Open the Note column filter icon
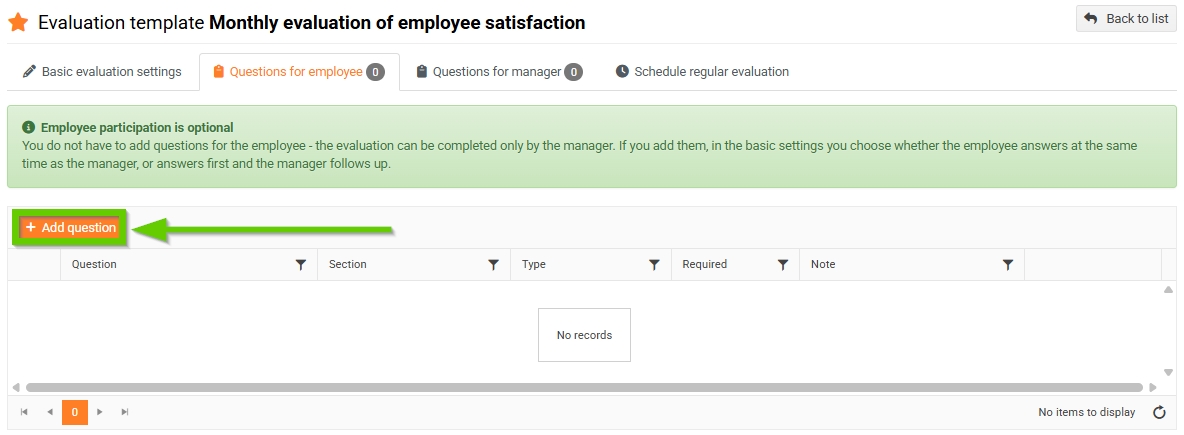1184x435 pixels. click(1007, 265)
